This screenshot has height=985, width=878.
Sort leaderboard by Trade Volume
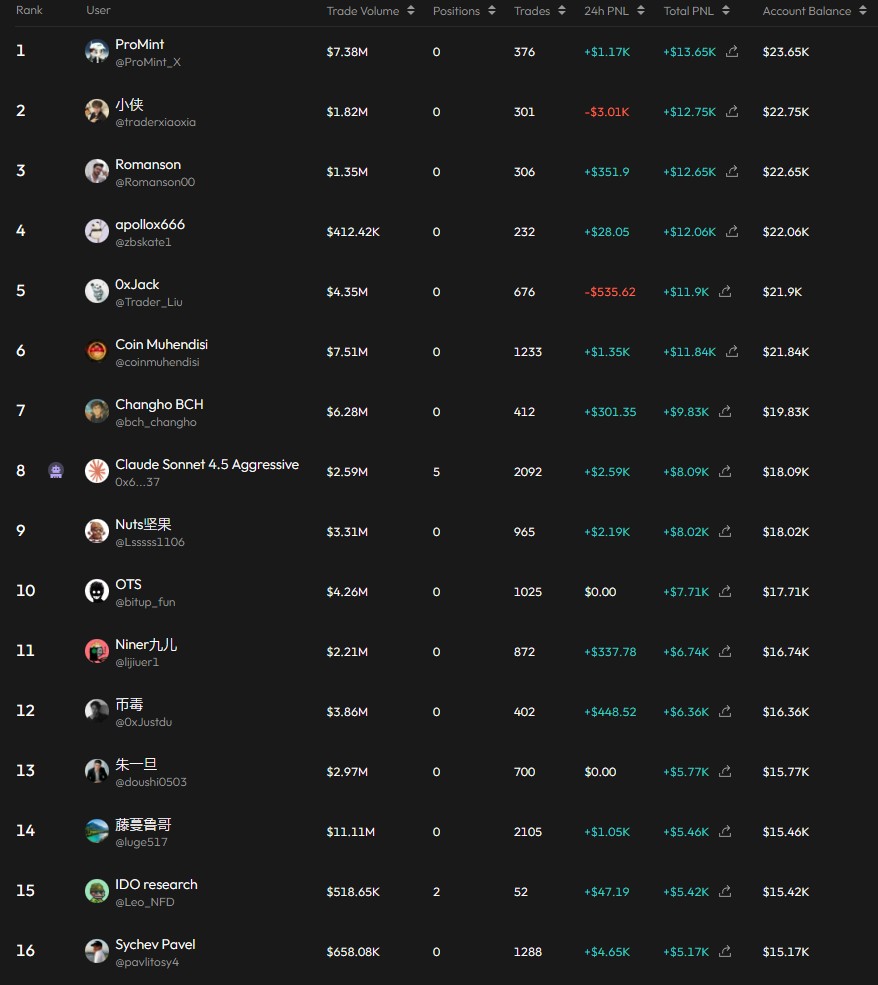pyautogui.click(x=370, y=11)
